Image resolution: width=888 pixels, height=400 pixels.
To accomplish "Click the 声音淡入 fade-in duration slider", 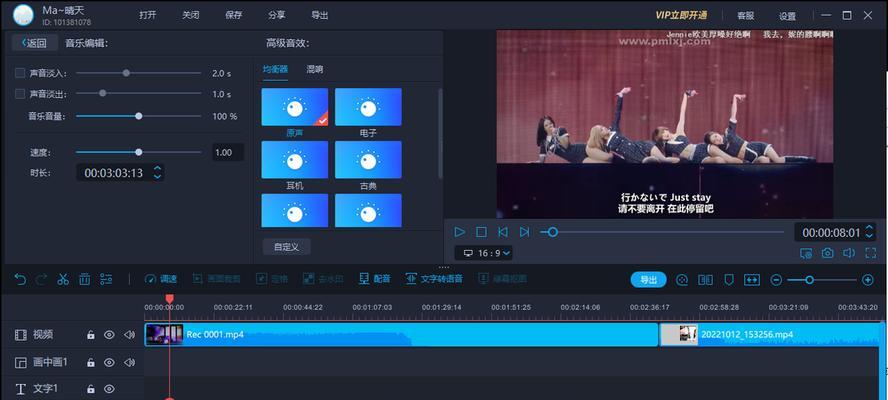I will click(x=138, y=73).
